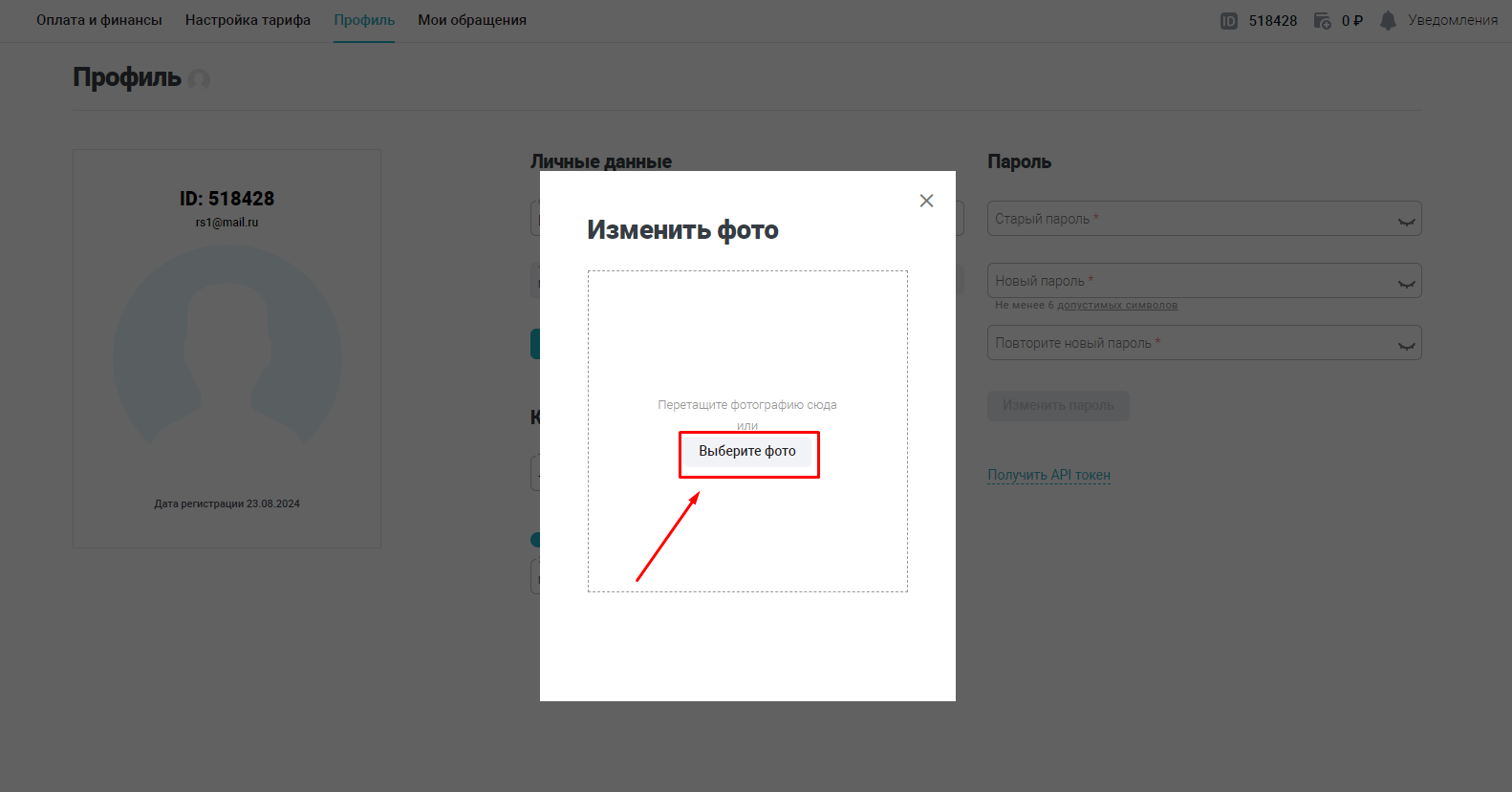1512x792 pixels.
Task: Toggle visibility for Повторите новый пароль
Action: tap(1406, 345)
